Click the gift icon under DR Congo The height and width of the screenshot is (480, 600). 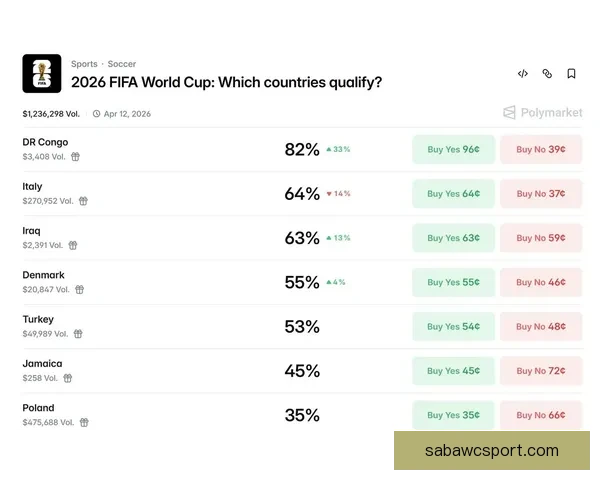[75, 157]
